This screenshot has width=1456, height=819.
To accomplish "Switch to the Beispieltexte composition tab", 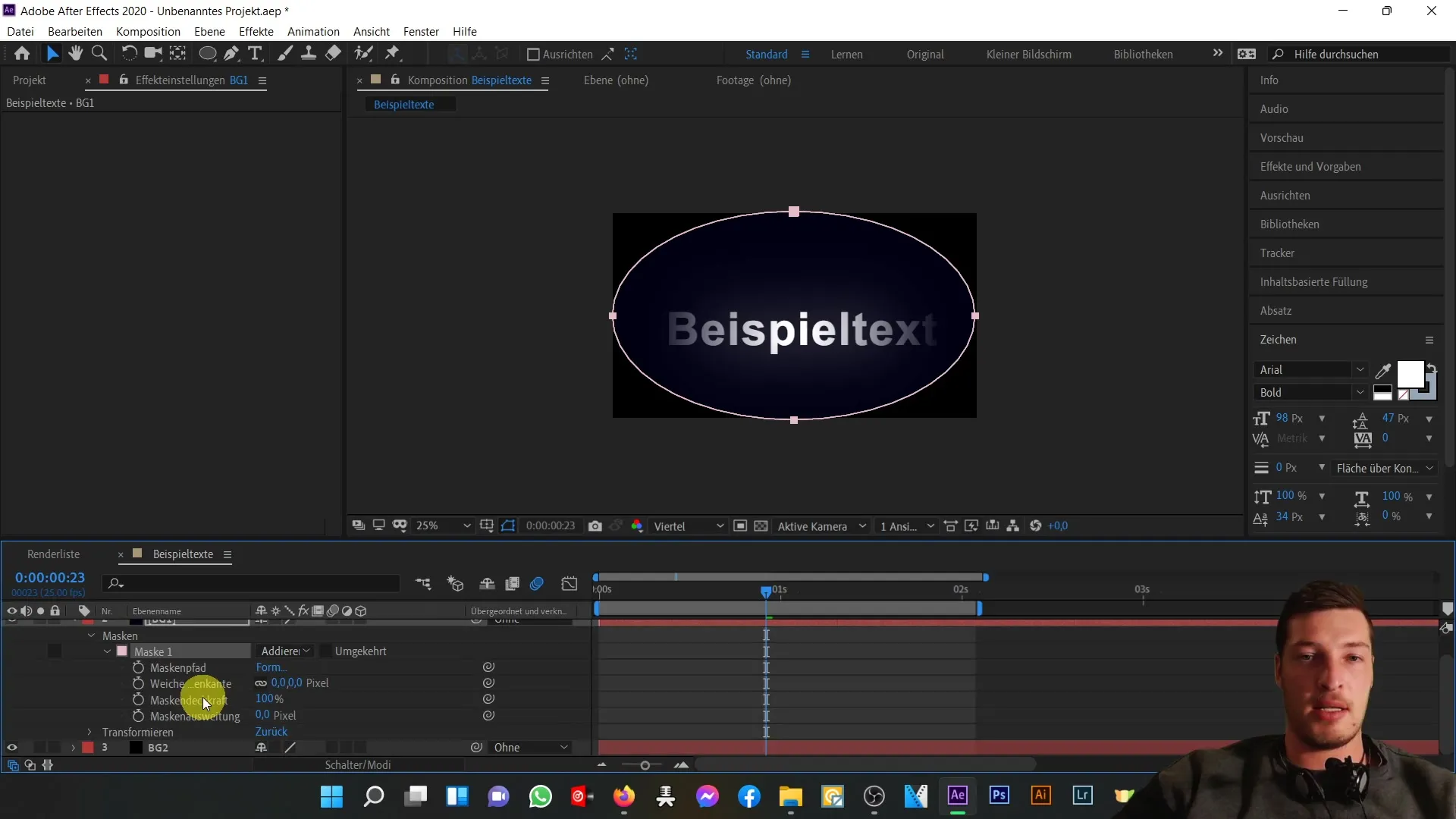I will pos(404,104).
